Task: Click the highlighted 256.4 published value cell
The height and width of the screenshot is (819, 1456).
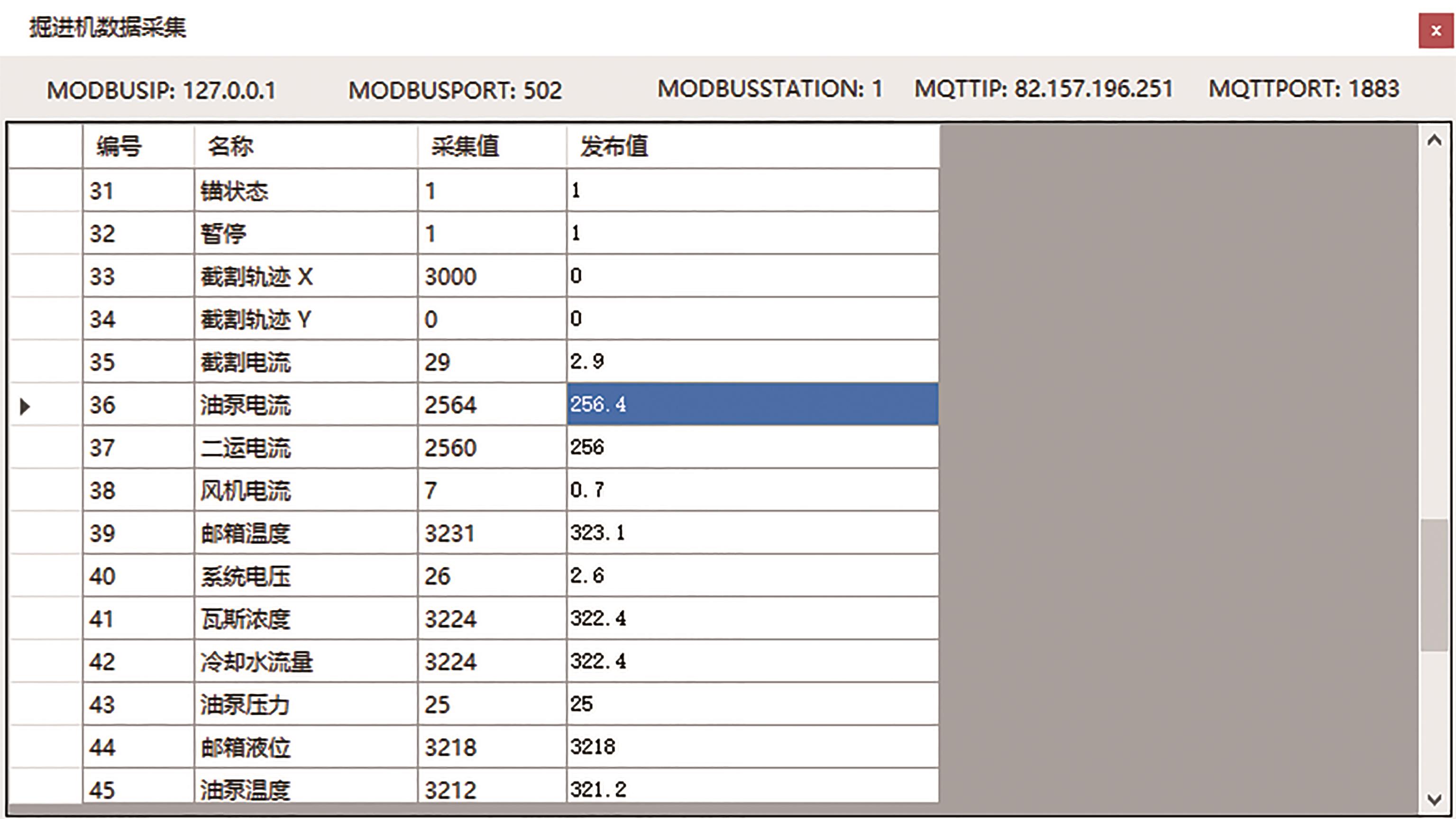Action: coord(753,405)
